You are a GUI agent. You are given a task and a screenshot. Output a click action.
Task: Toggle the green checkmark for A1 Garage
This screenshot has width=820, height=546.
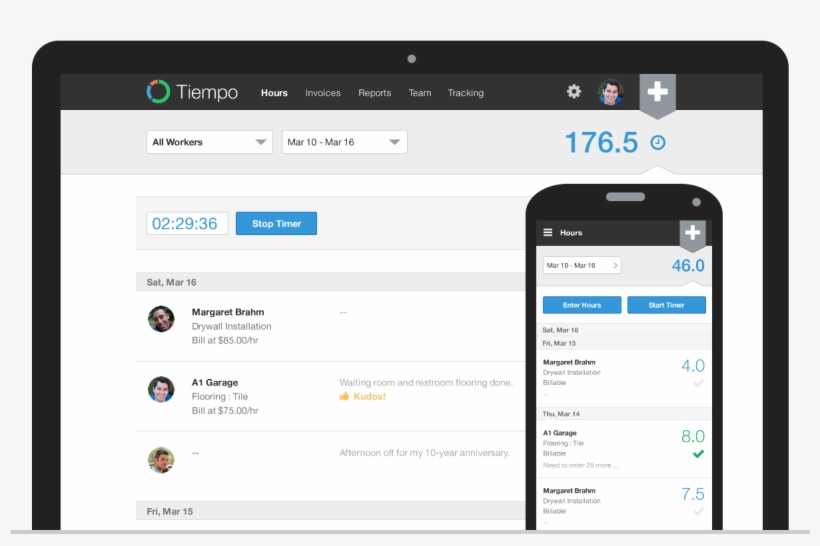pos(698,454)
